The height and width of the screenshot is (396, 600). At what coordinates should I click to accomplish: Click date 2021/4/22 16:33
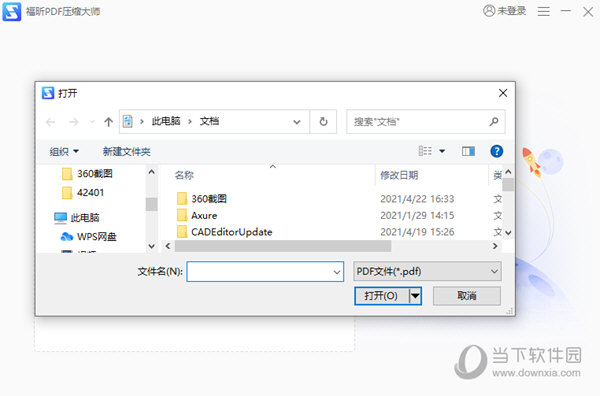tap(417, 199)
